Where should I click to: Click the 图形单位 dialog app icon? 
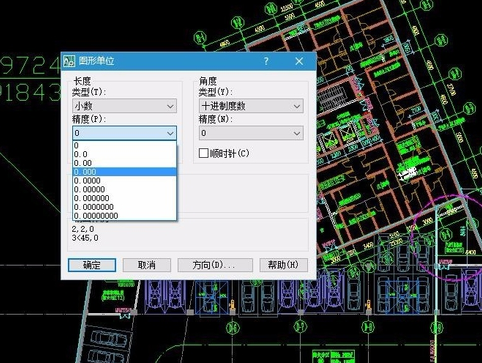[69, 61]
